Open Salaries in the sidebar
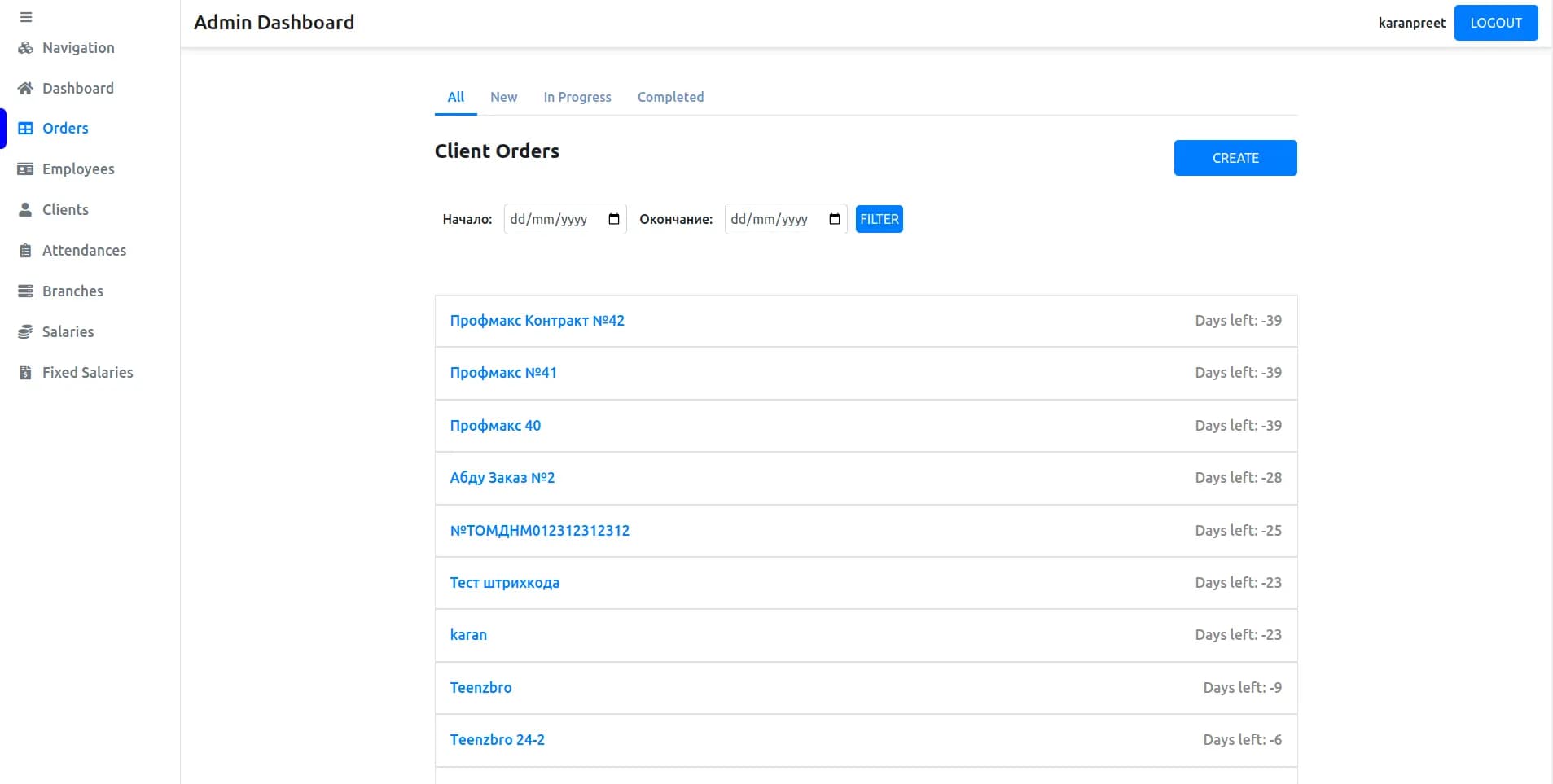This screenshot has width=1553, height=784. [x=68, y=332]
